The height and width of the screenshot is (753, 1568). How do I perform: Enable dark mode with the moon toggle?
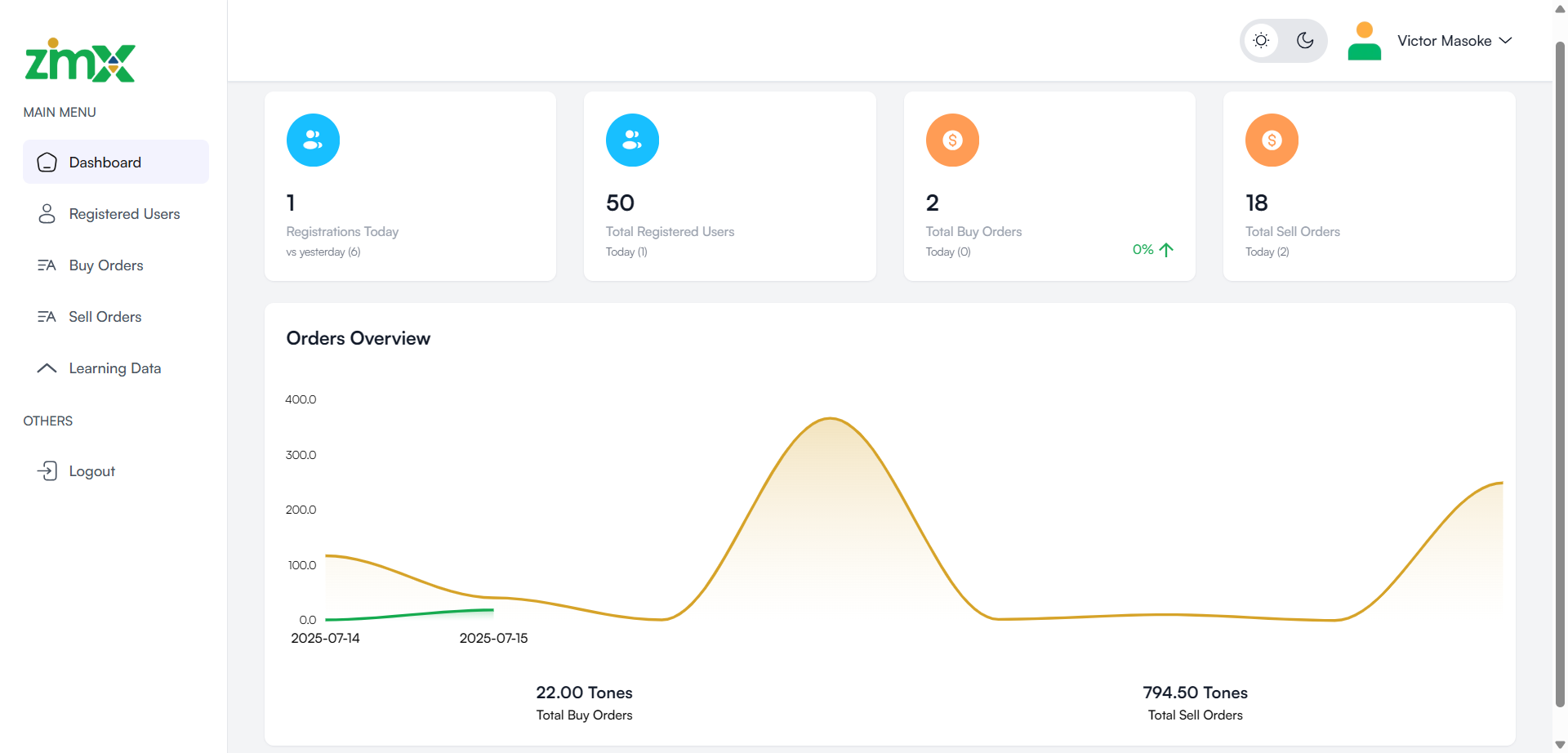(1304, 40)
